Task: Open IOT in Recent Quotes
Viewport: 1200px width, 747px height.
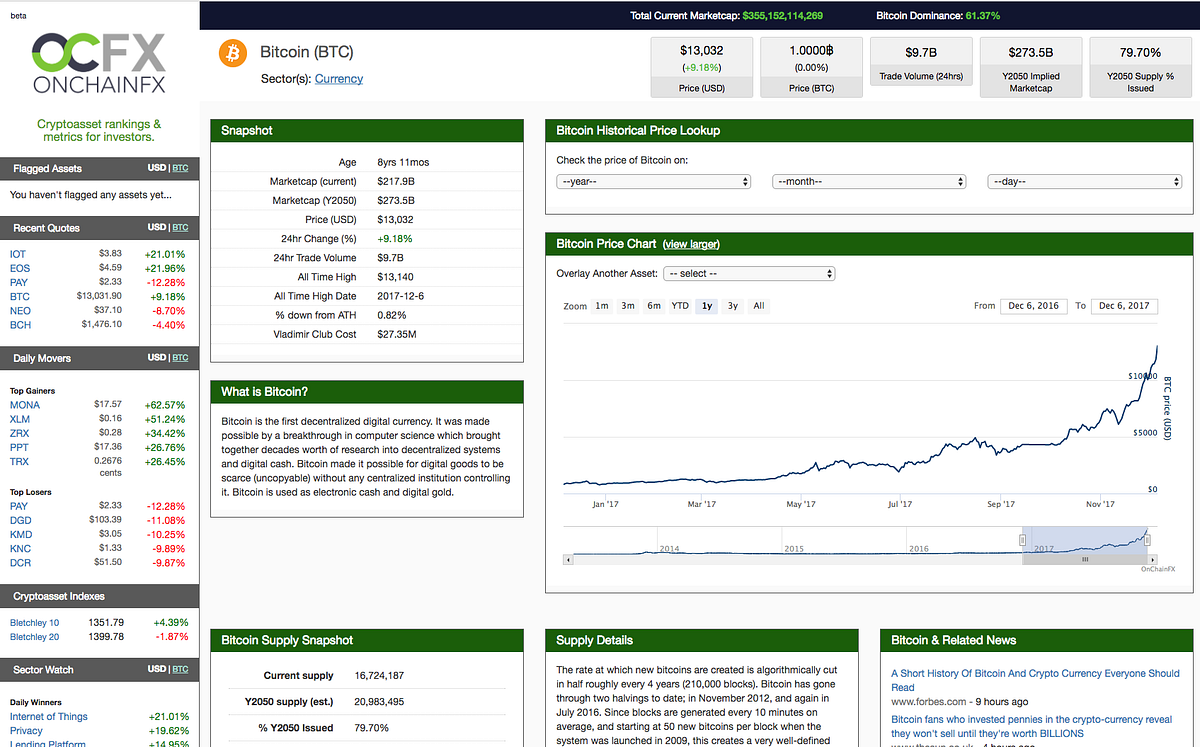Action: coord(18,254)
